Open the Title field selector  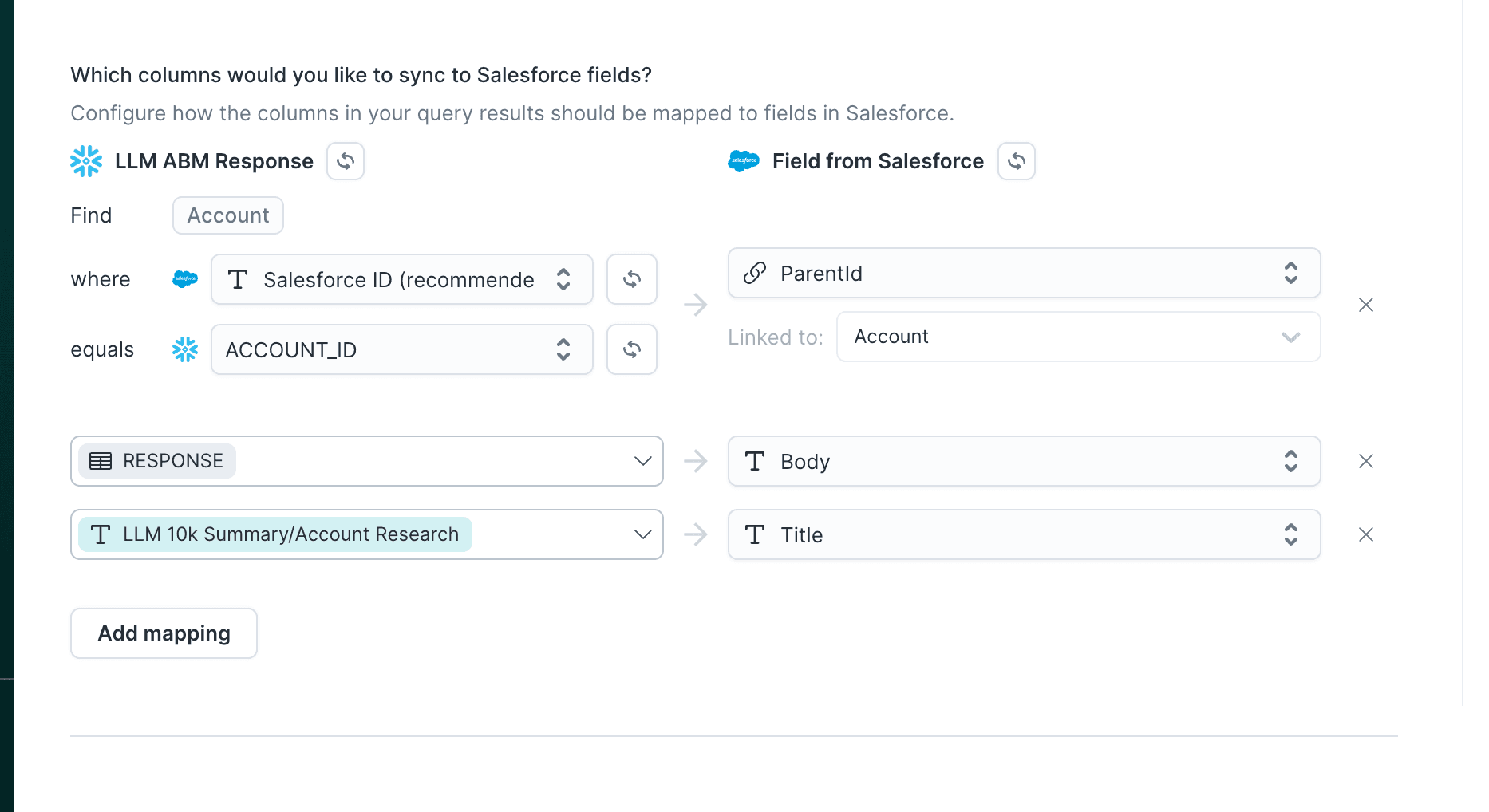pos(1290,534)
